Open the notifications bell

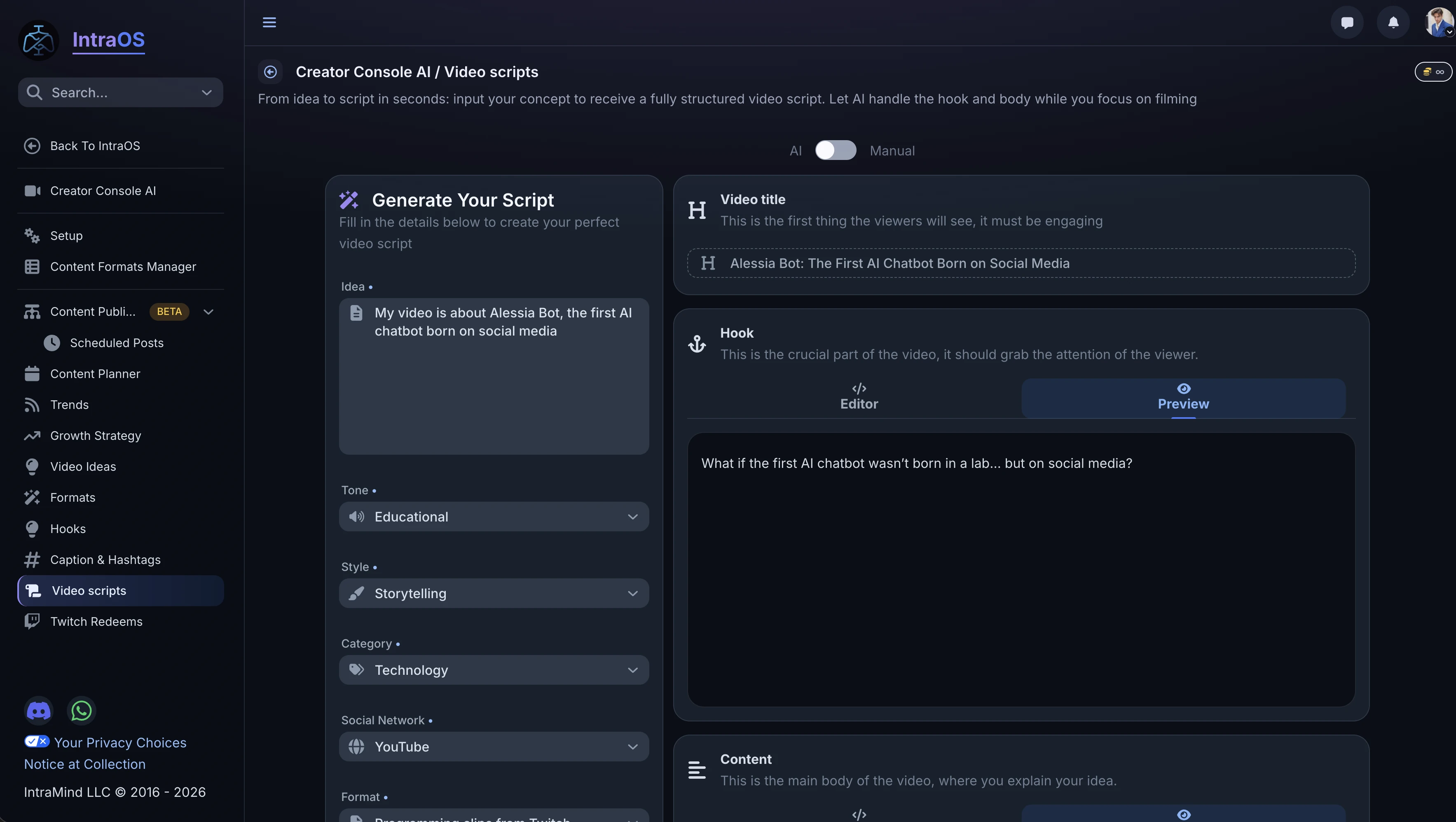pos(1393,23)
